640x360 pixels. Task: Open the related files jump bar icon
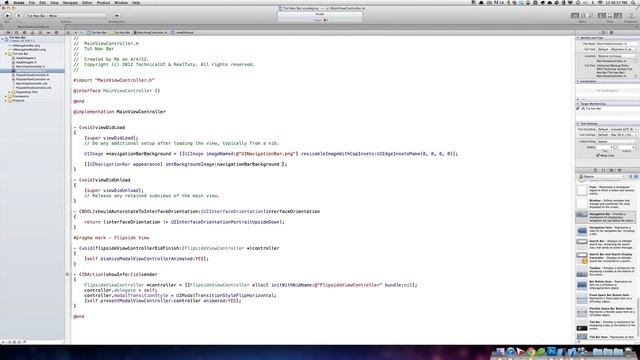pyautogui.click(x=69, y=33)
